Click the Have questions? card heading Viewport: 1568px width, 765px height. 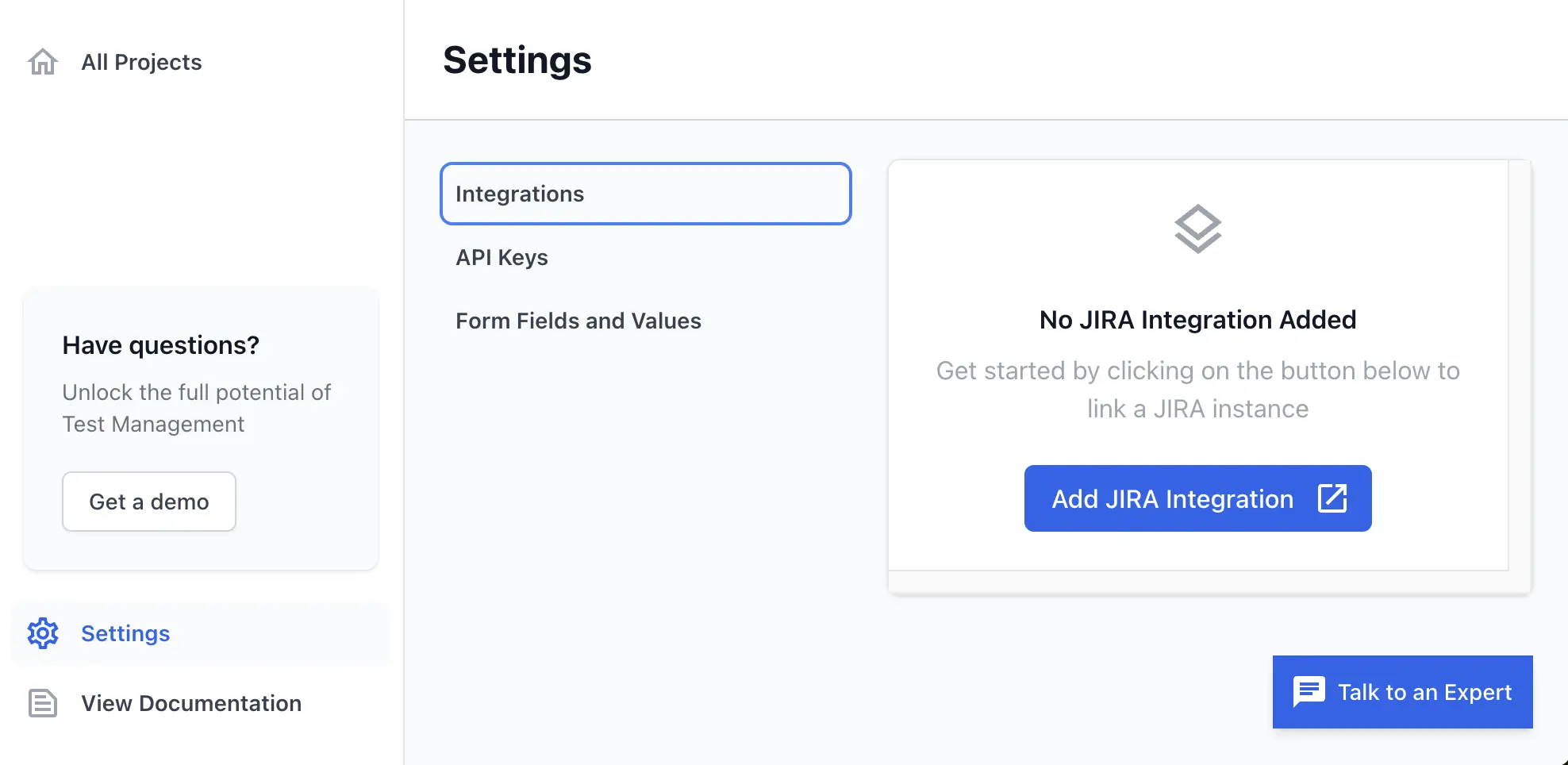161,345
